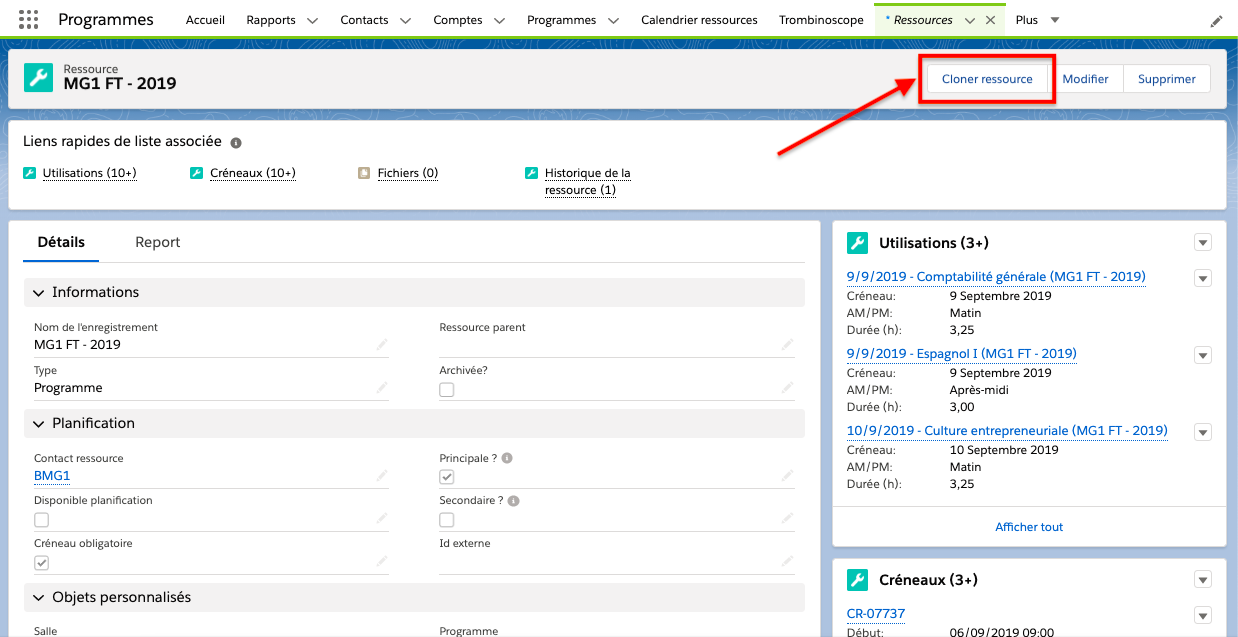
Task: Click the info icon beside Liens rapides
Action: pyautogui.click(x=236, y=143)
